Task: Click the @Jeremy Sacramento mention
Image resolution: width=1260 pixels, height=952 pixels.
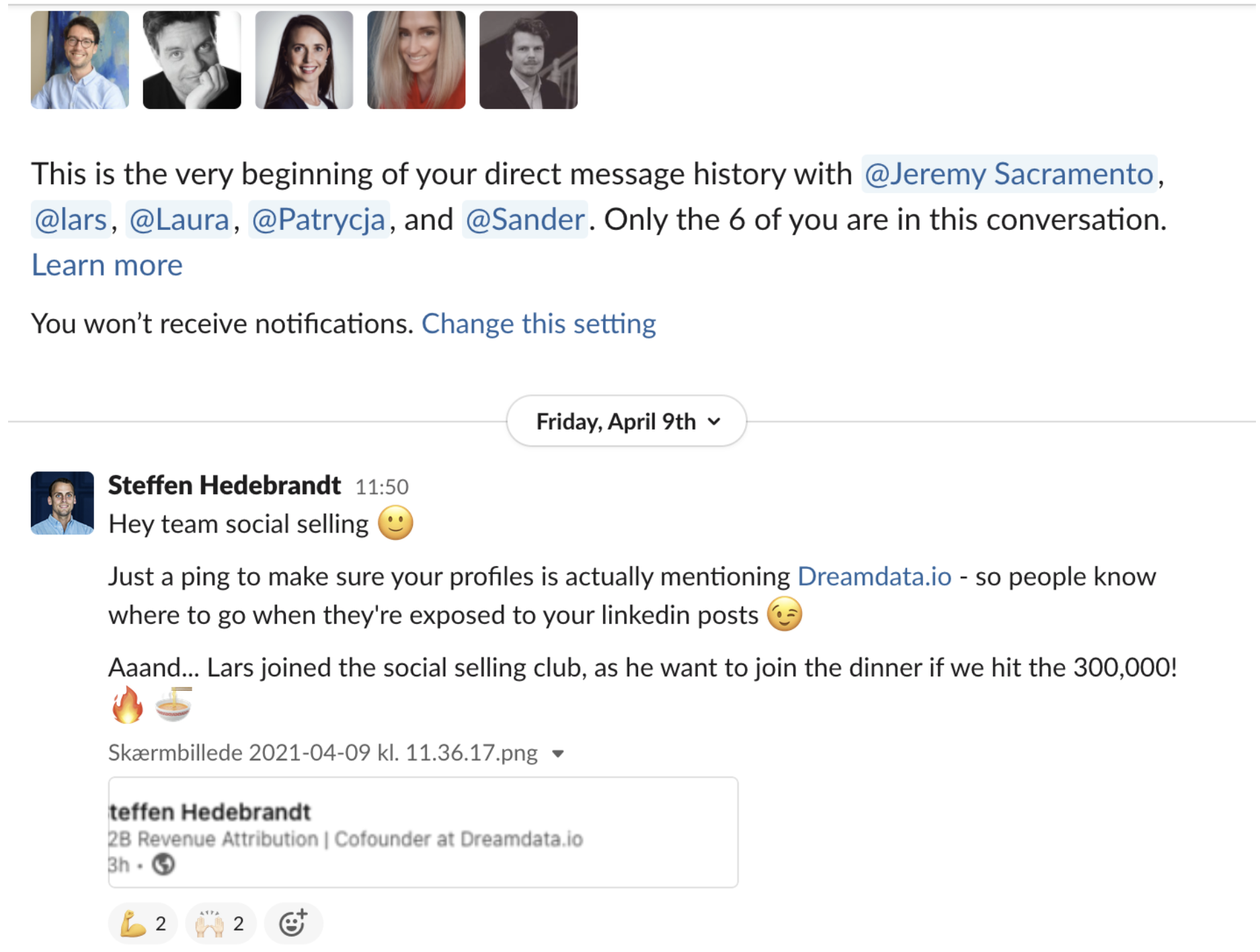Action: [x=1009, y=174]
